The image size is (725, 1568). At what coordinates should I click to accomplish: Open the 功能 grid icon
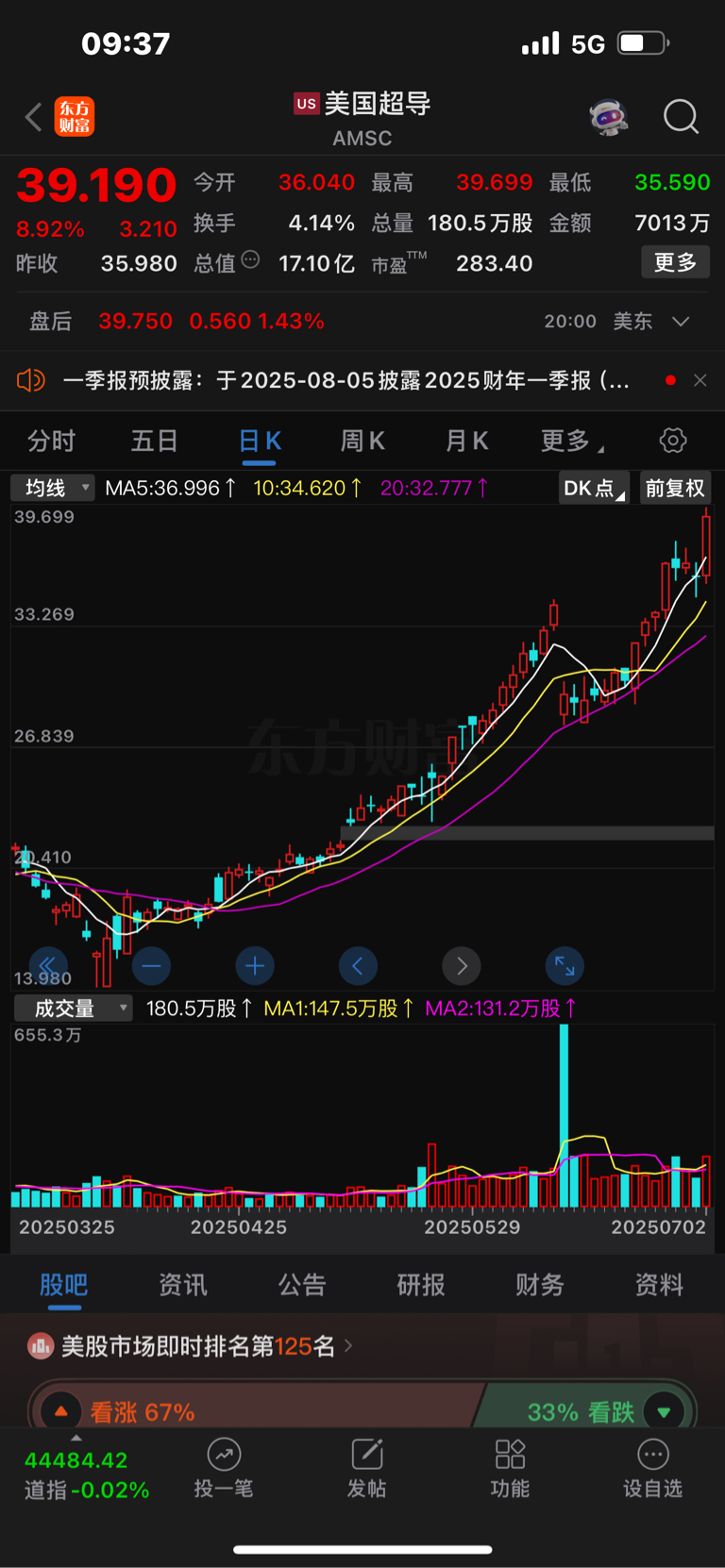pyautogui.click(x=510, y=1455)
